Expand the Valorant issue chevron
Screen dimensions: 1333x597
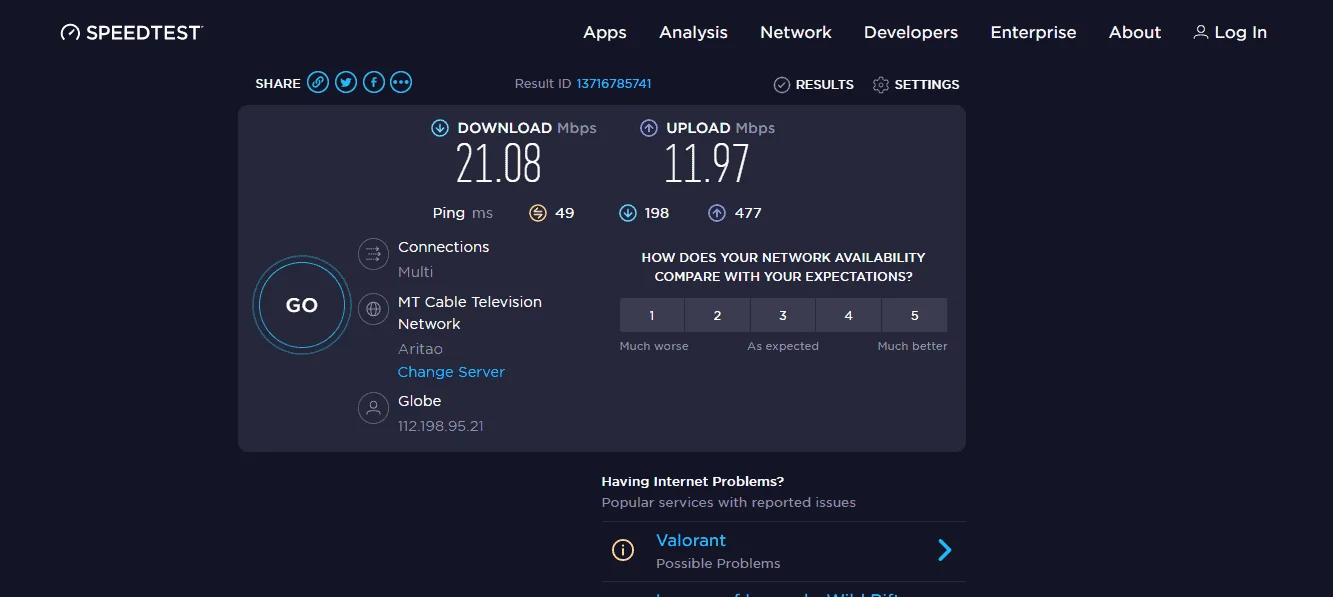pyautogui.click(x=945, y=550)
